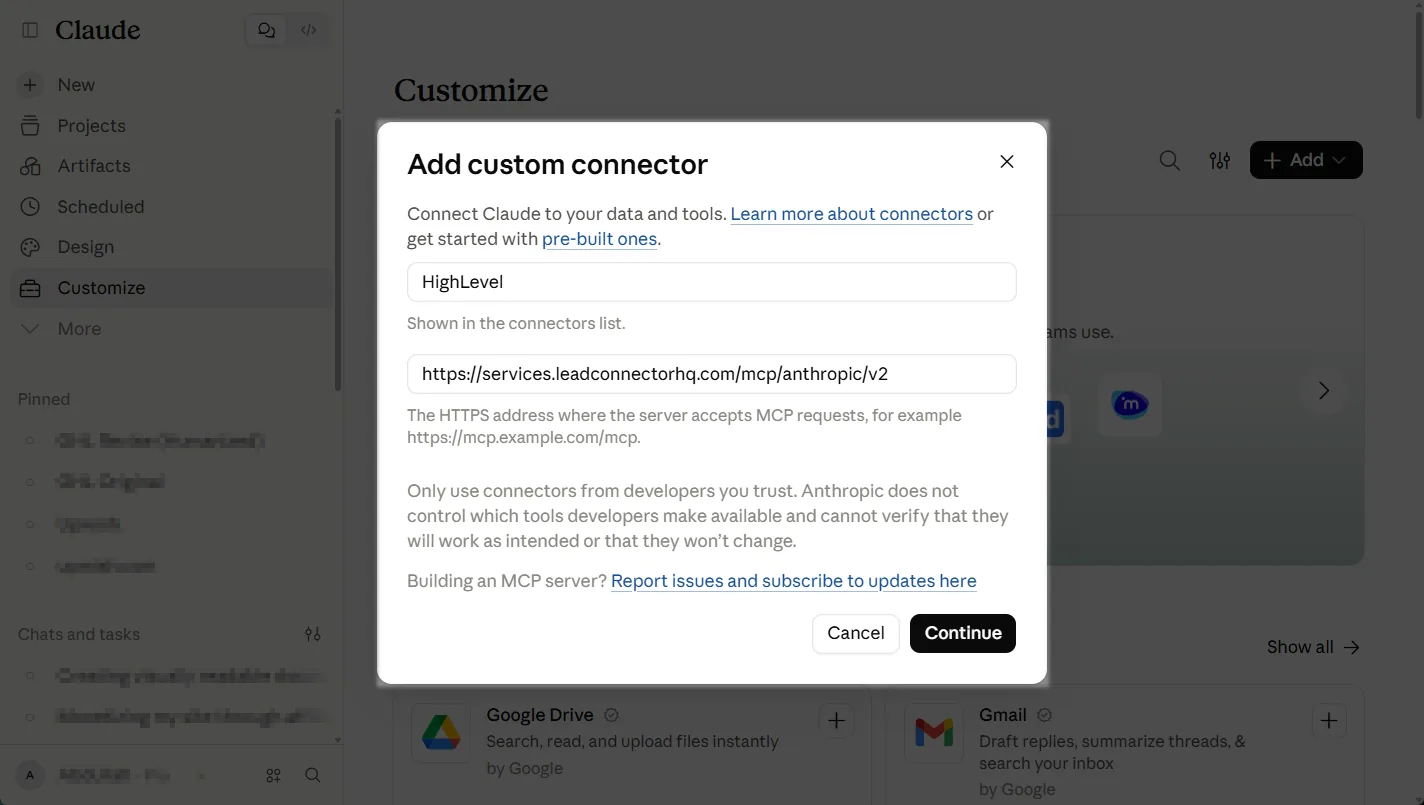The height and width of the screenshot is (805, 1424).
Task: Open the Gmail connector title
Action: point(1003,715)
